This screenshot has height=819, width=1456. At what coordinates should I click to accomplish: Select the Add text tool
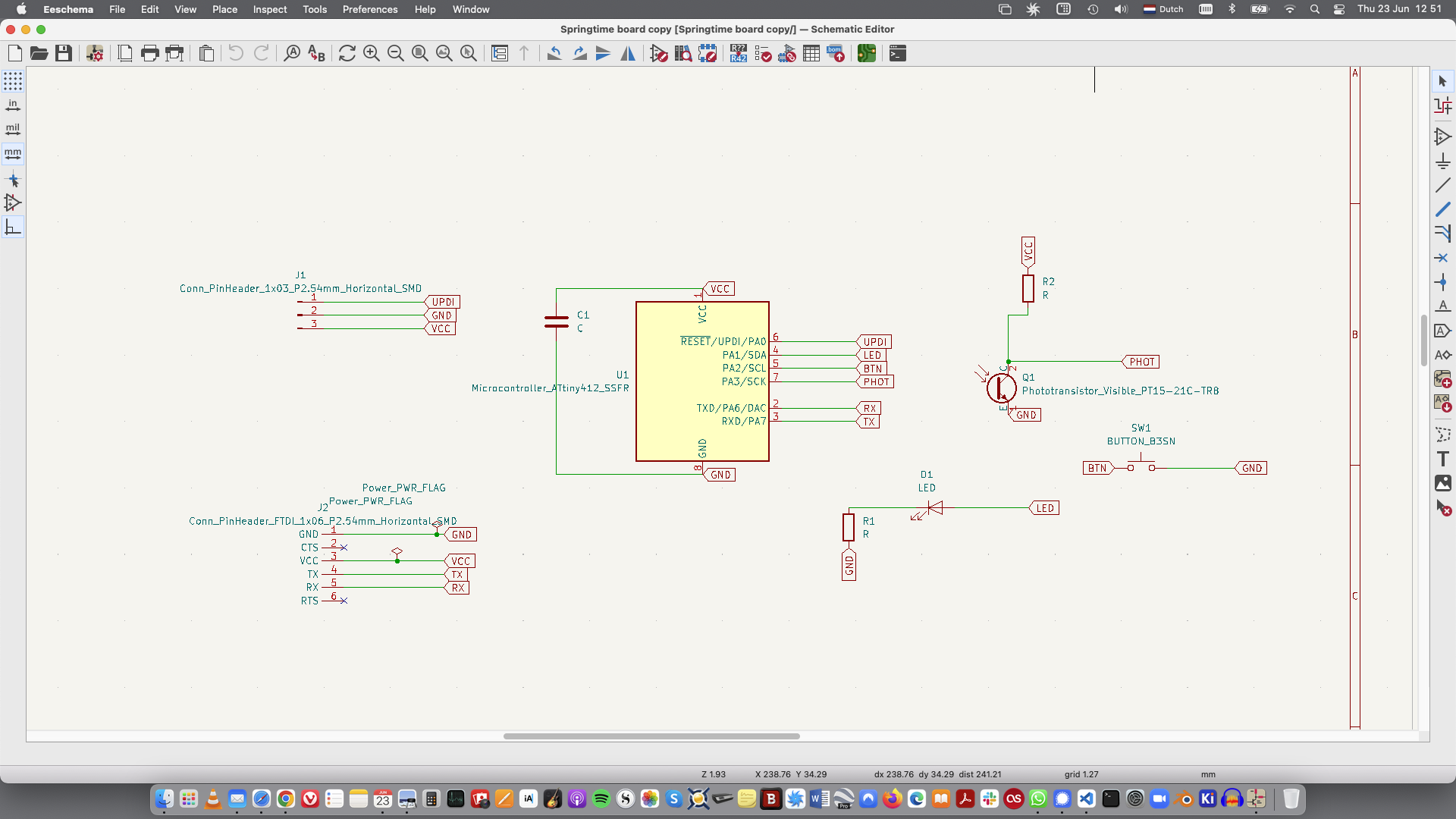tap(1443, 459)
